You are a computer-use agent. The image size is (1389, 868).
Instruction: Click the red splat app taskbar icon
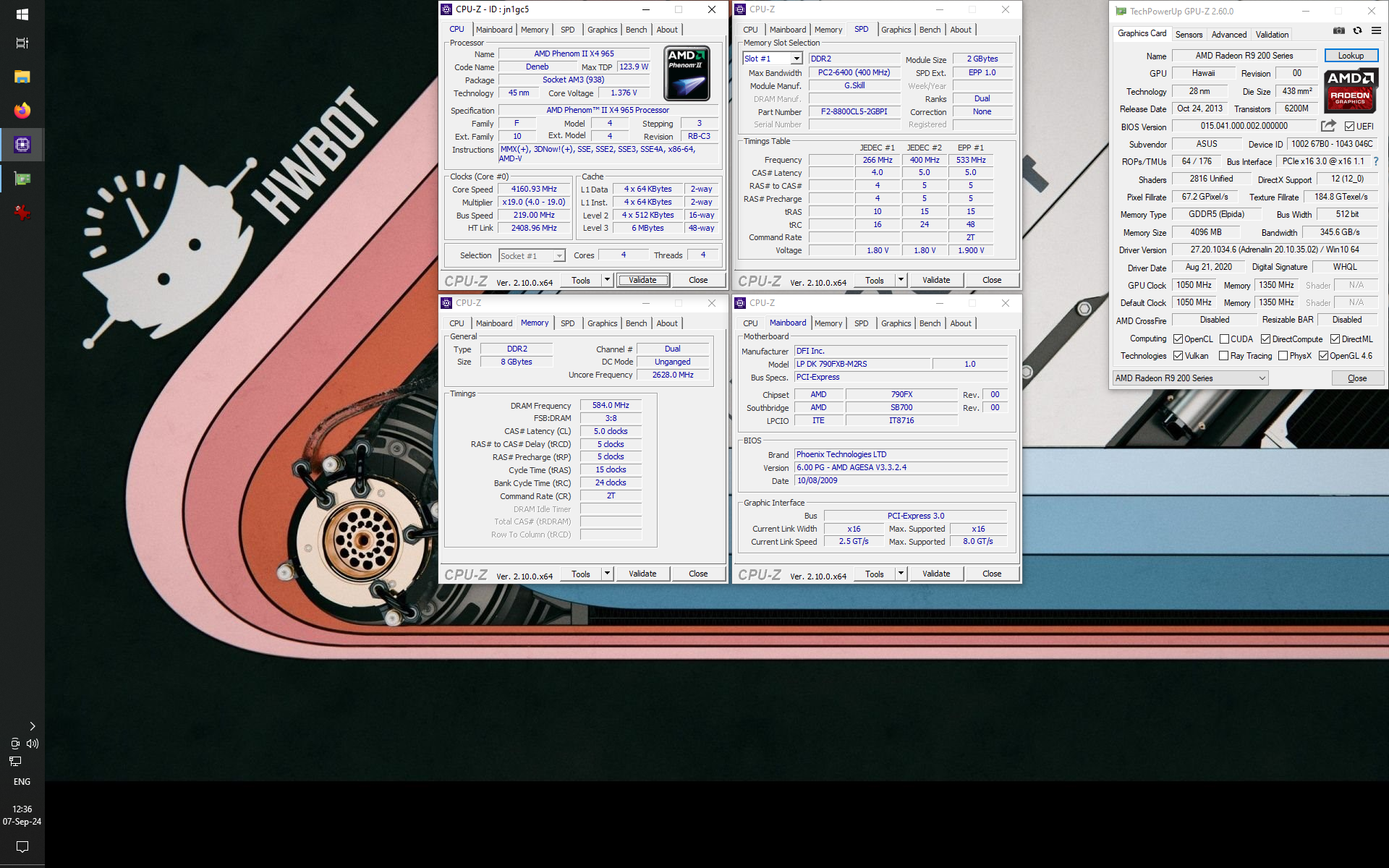[x=22, y=213]
